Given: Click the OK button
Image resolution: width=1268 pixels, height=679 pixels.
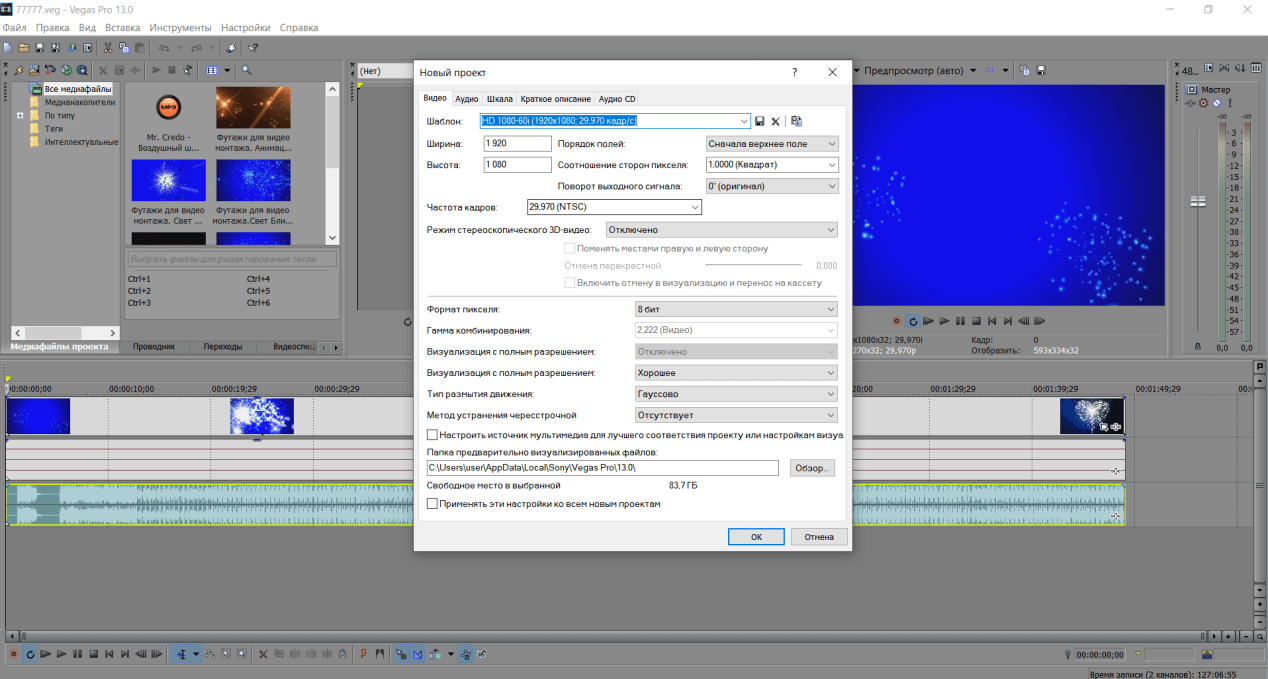Looking at the screenshot, I should pyautogui.click(x=756, y=537).
